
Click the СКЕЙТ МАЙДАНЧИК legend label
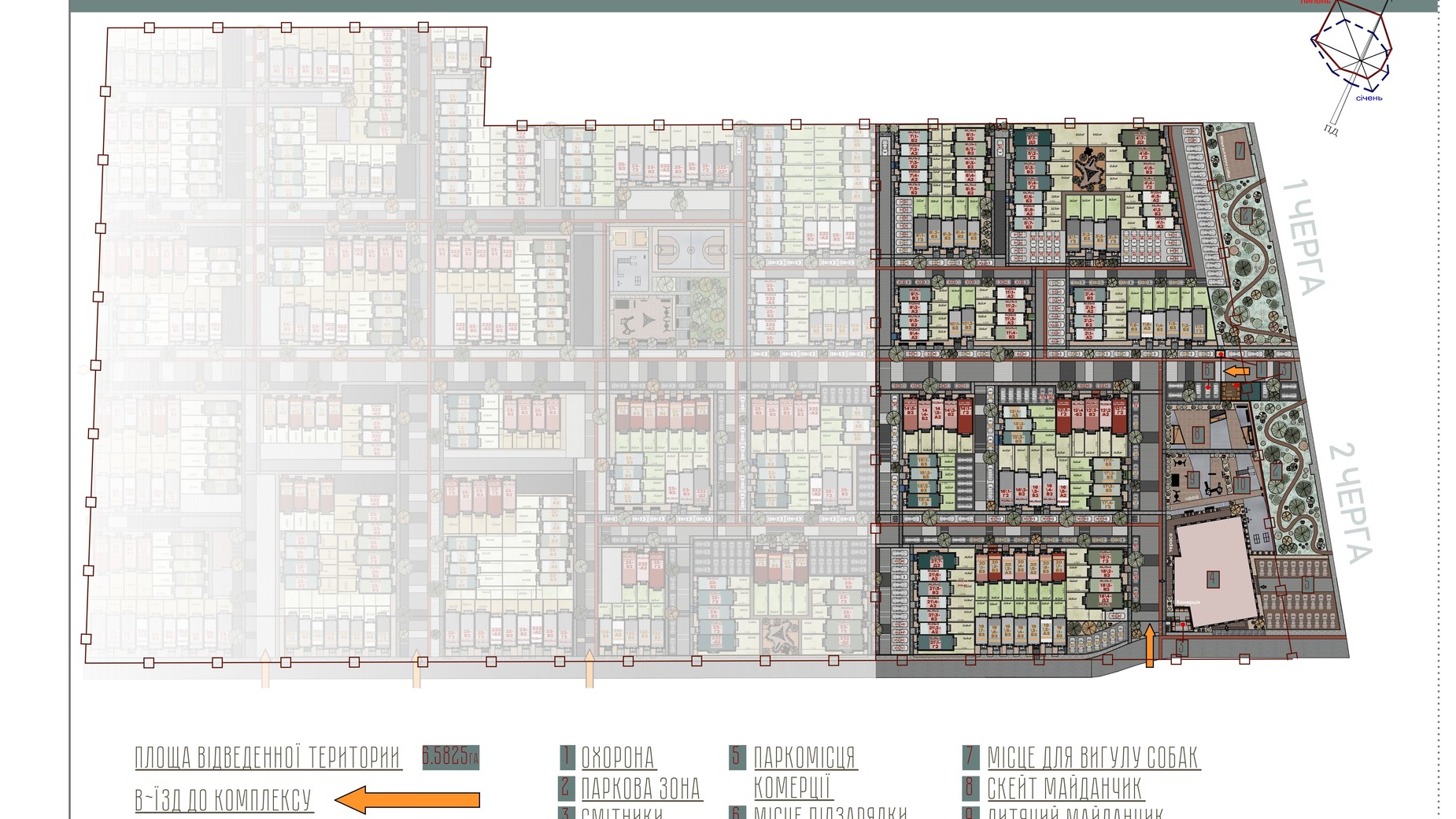pos(1065,788)
